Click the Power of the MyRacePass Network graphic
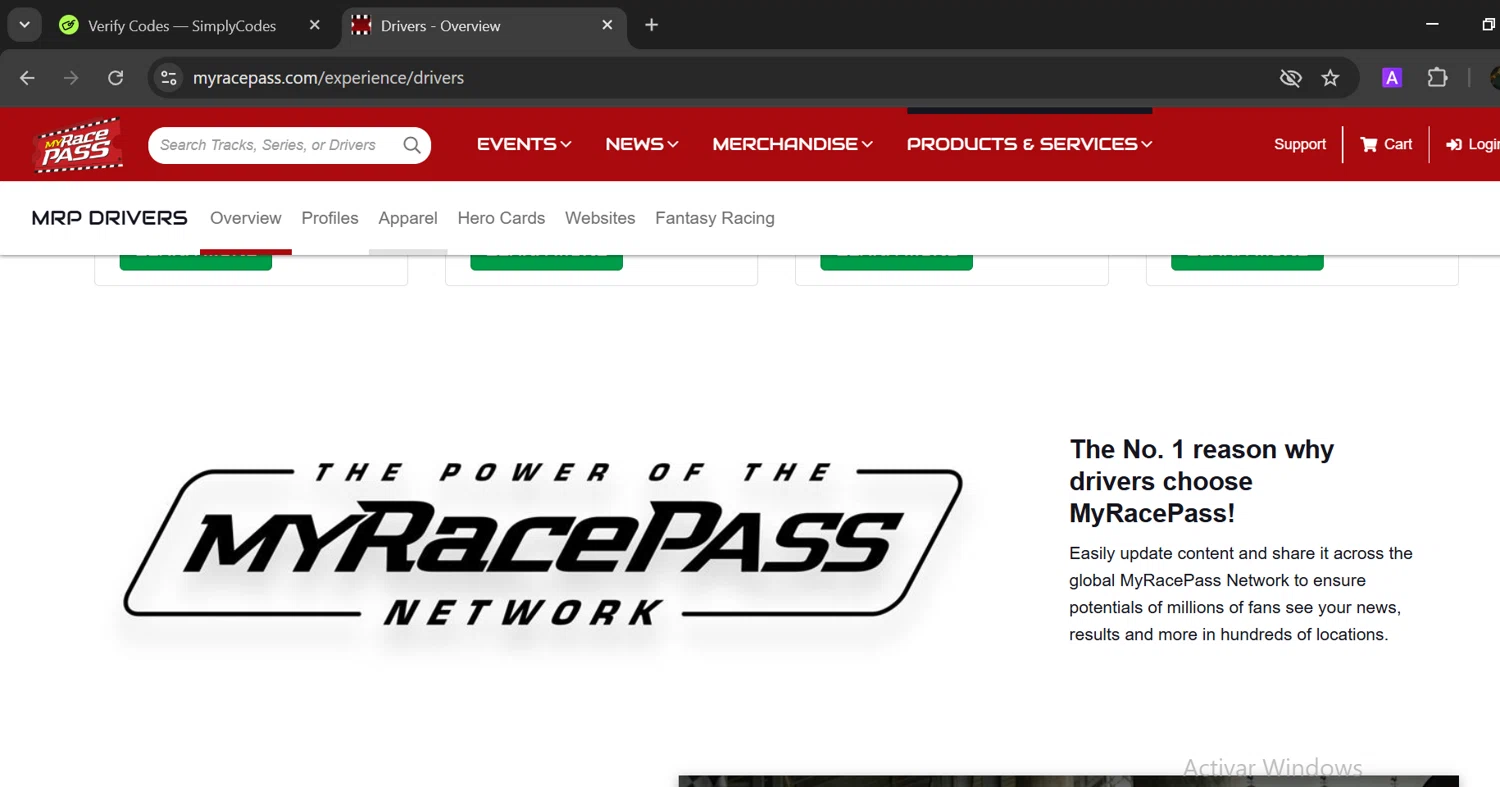 pyautogui.click(x=543, y=545)
